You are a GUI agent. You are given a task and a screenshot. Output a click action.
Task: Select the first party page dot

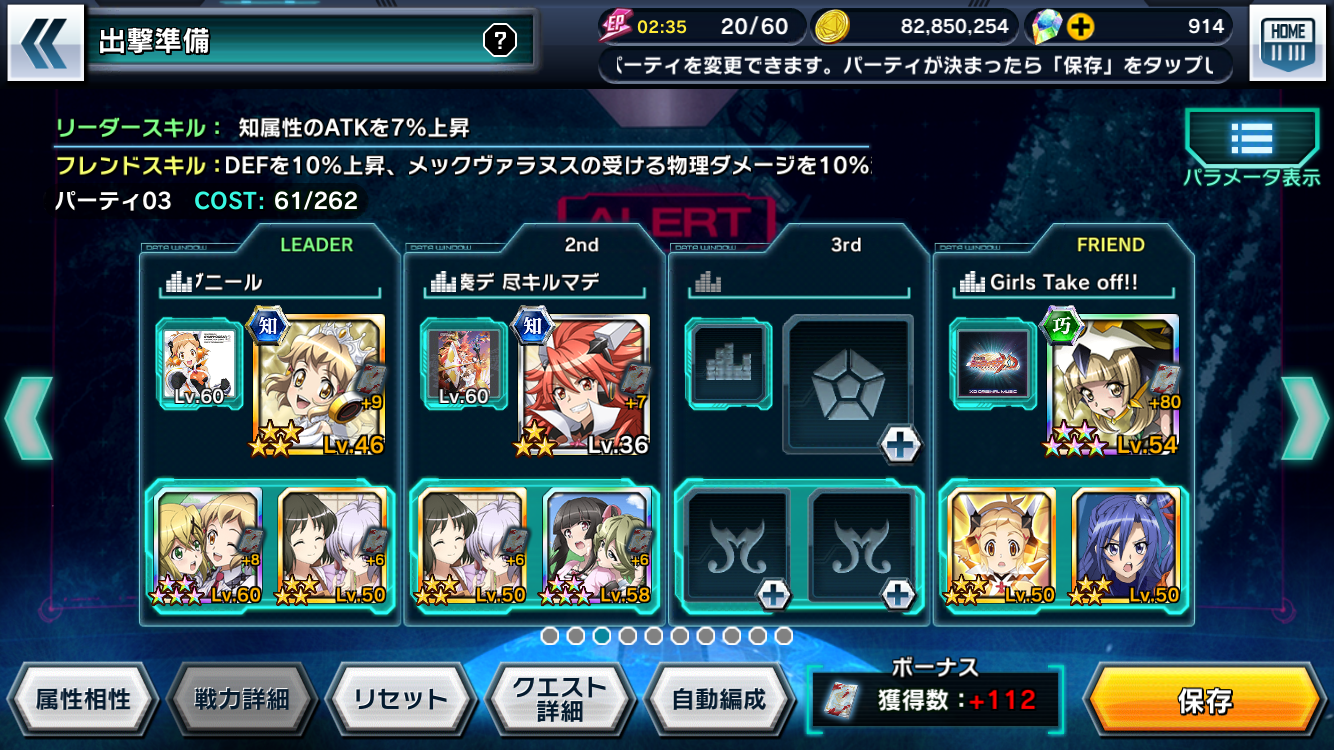[x=549, y=635]
